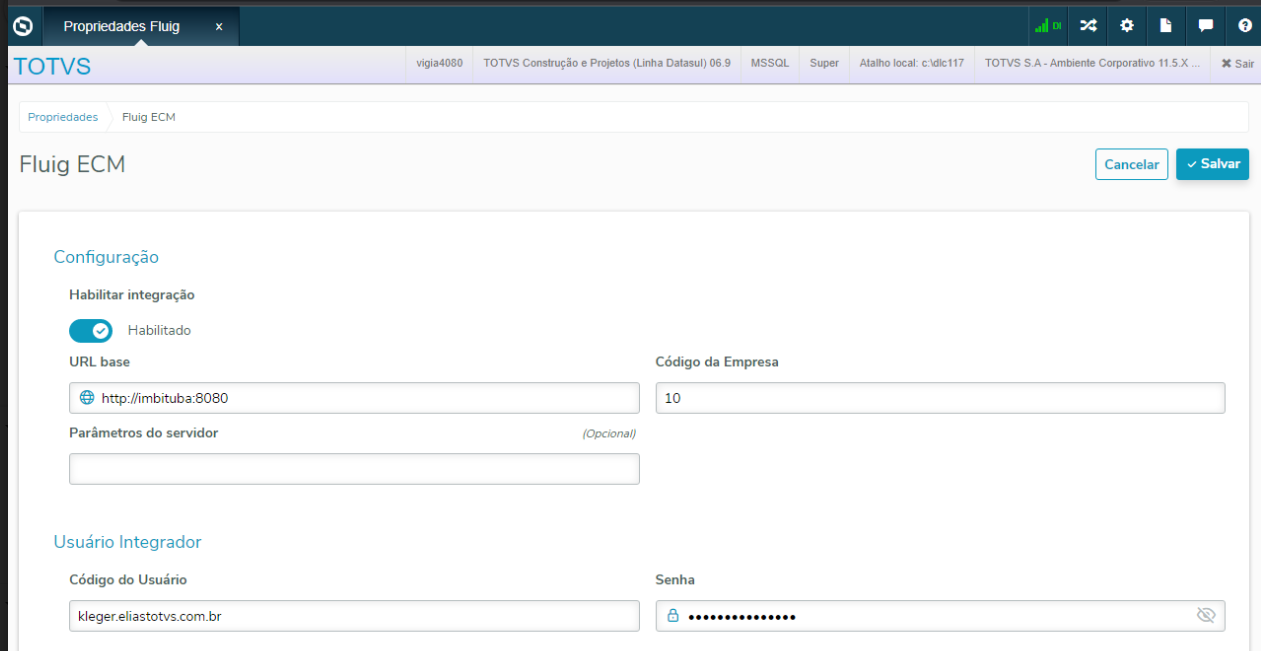
Task: Toggle the Habilitar integração switch
Action: point(90,330)
